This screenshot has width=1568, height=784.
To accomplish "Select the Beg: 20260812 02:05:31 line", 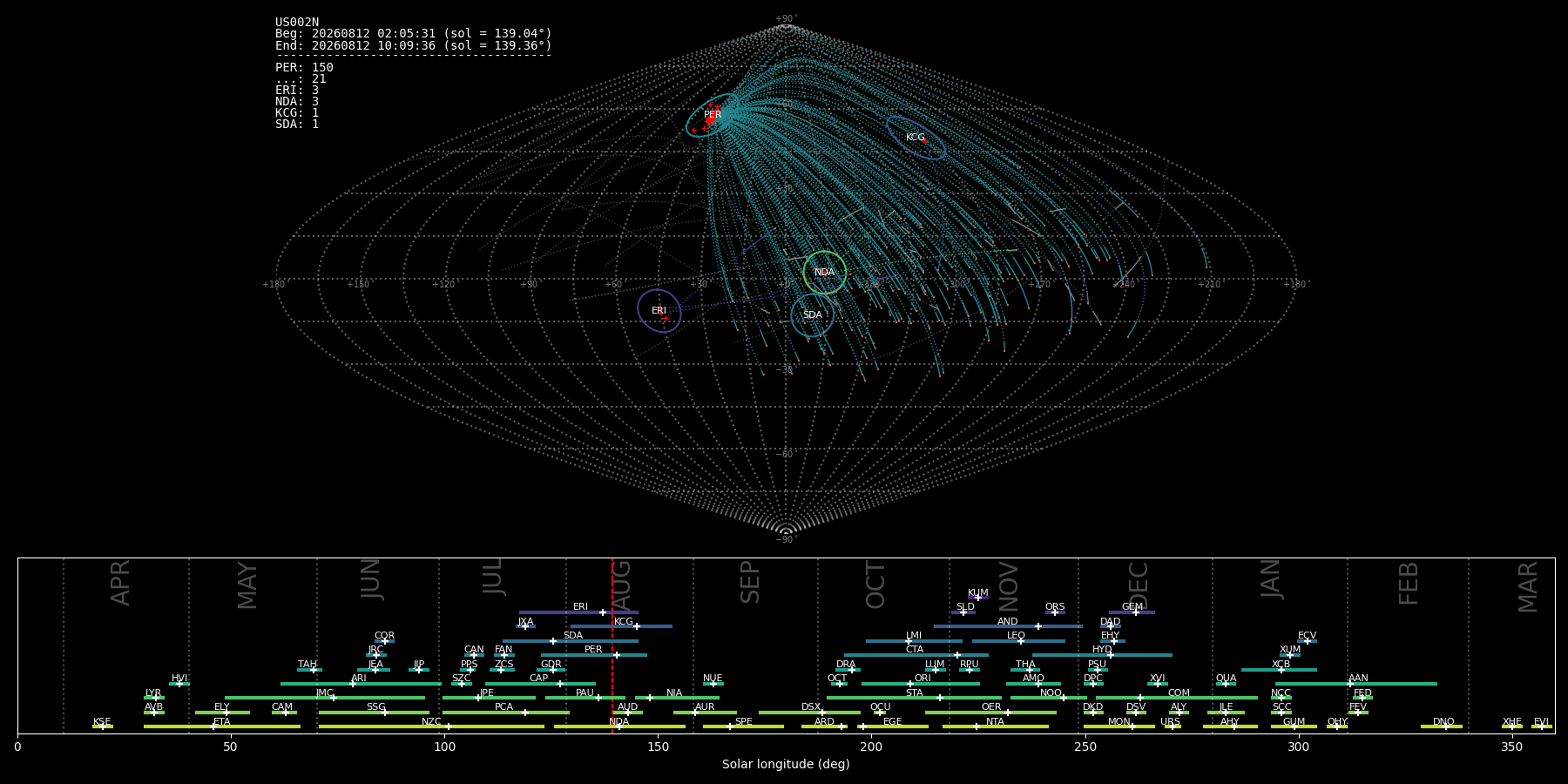I will coord(414,34).
